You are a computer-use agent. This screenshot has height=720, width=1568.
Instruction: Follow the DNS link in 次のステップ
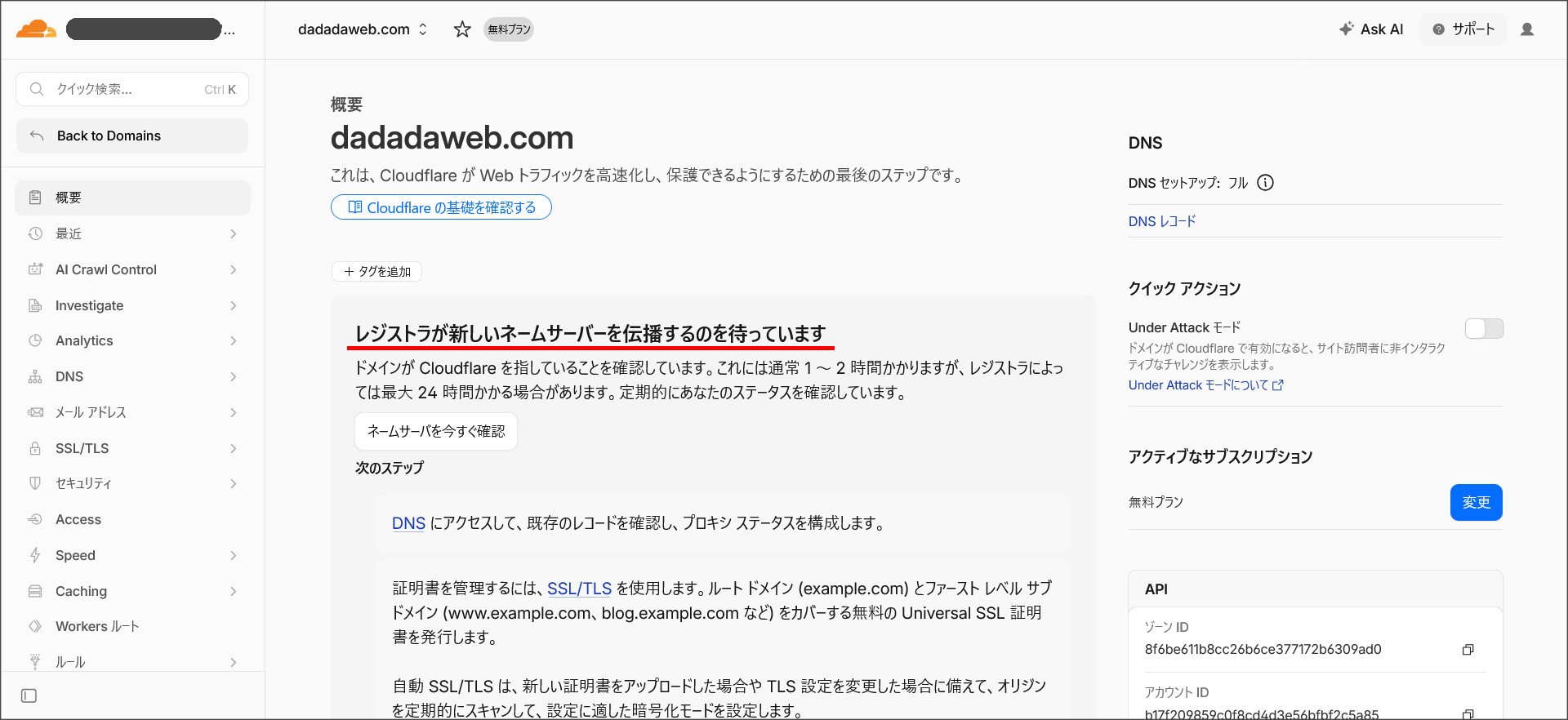coord(408,523)
